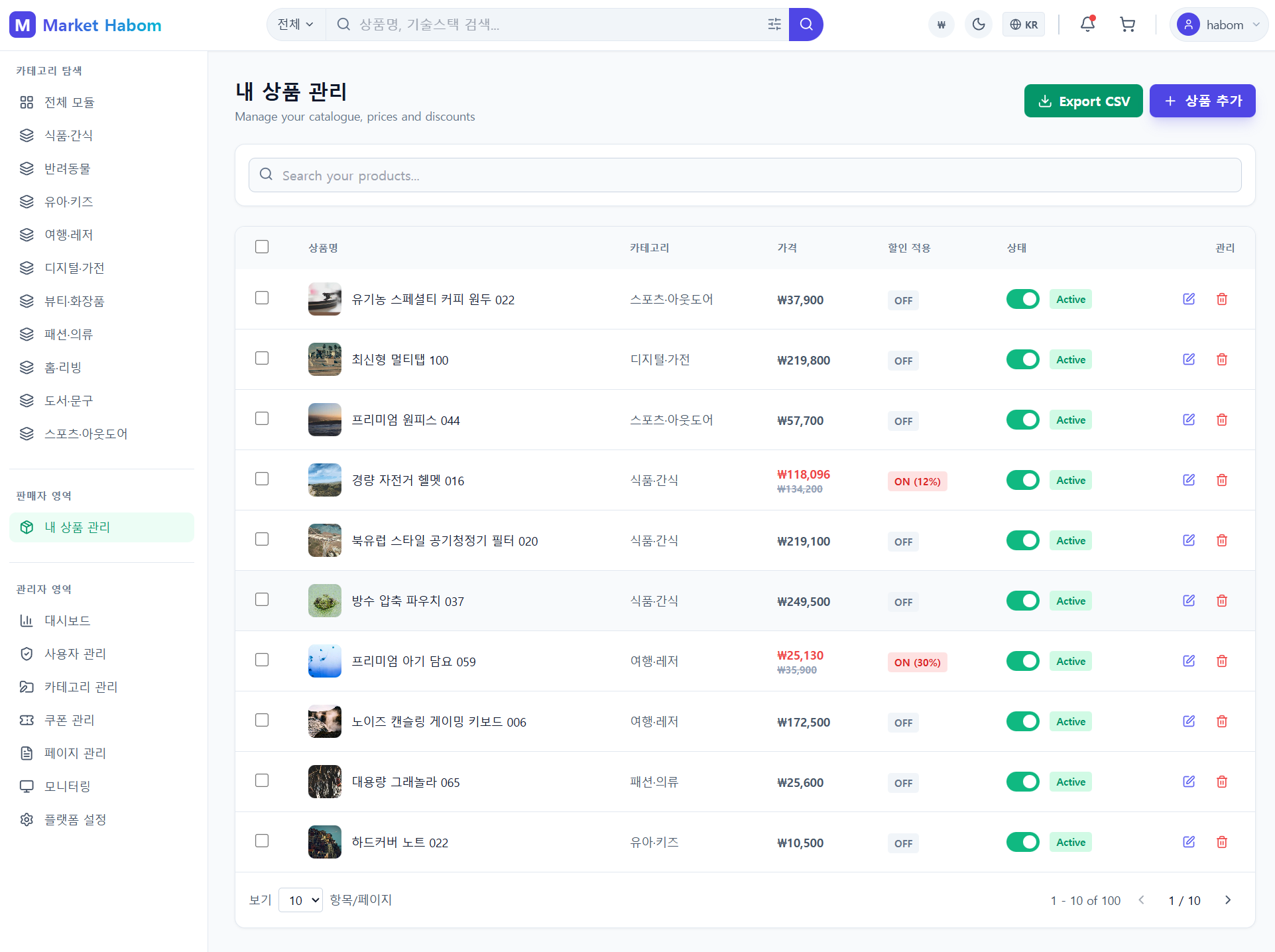Click the 상품 추가 button
This screenshot has width=1275, height=952.
(1202, 101)
